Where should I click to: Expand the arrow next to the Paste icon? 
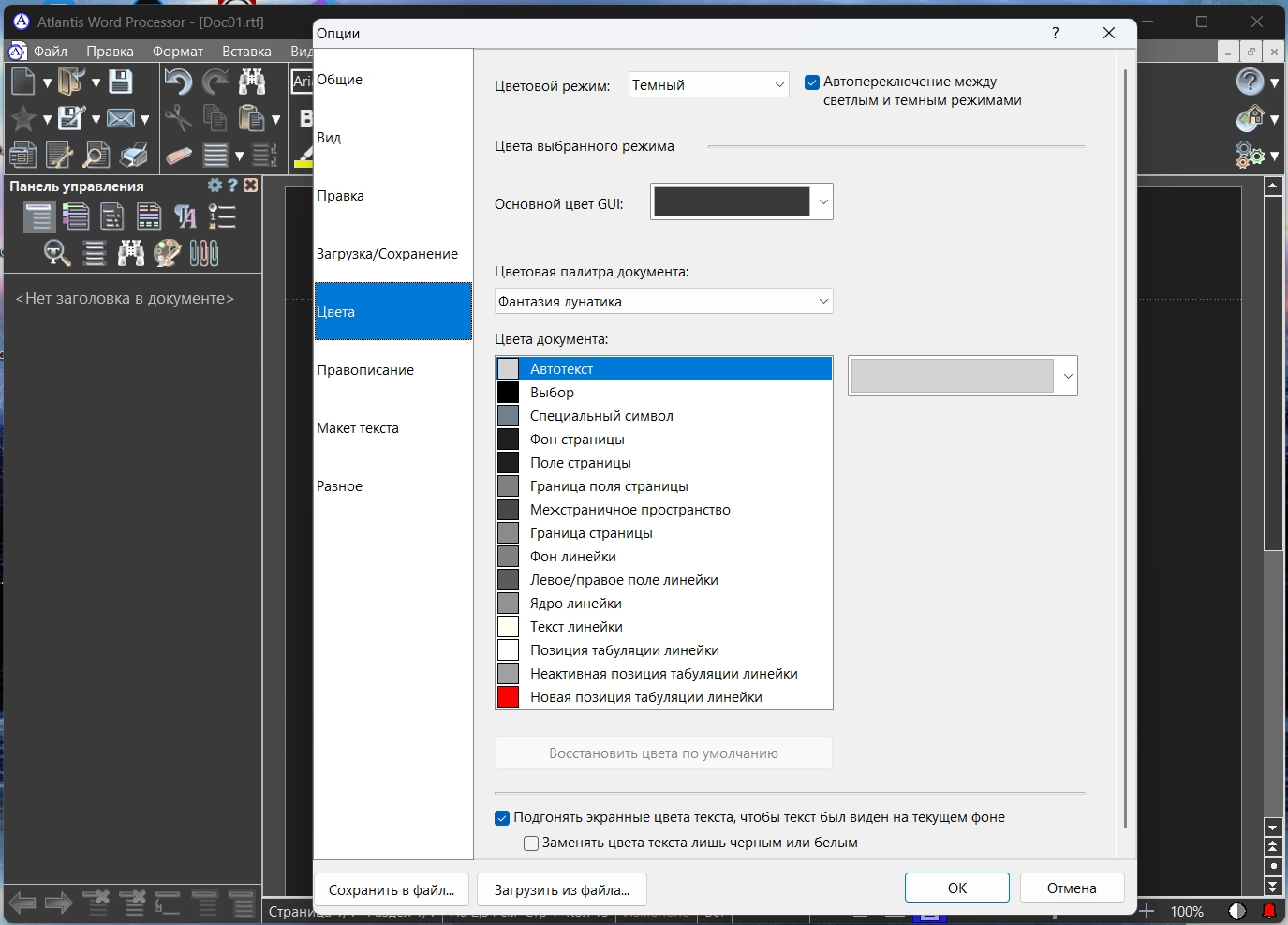pyautogui.click(x=275, y=120)
